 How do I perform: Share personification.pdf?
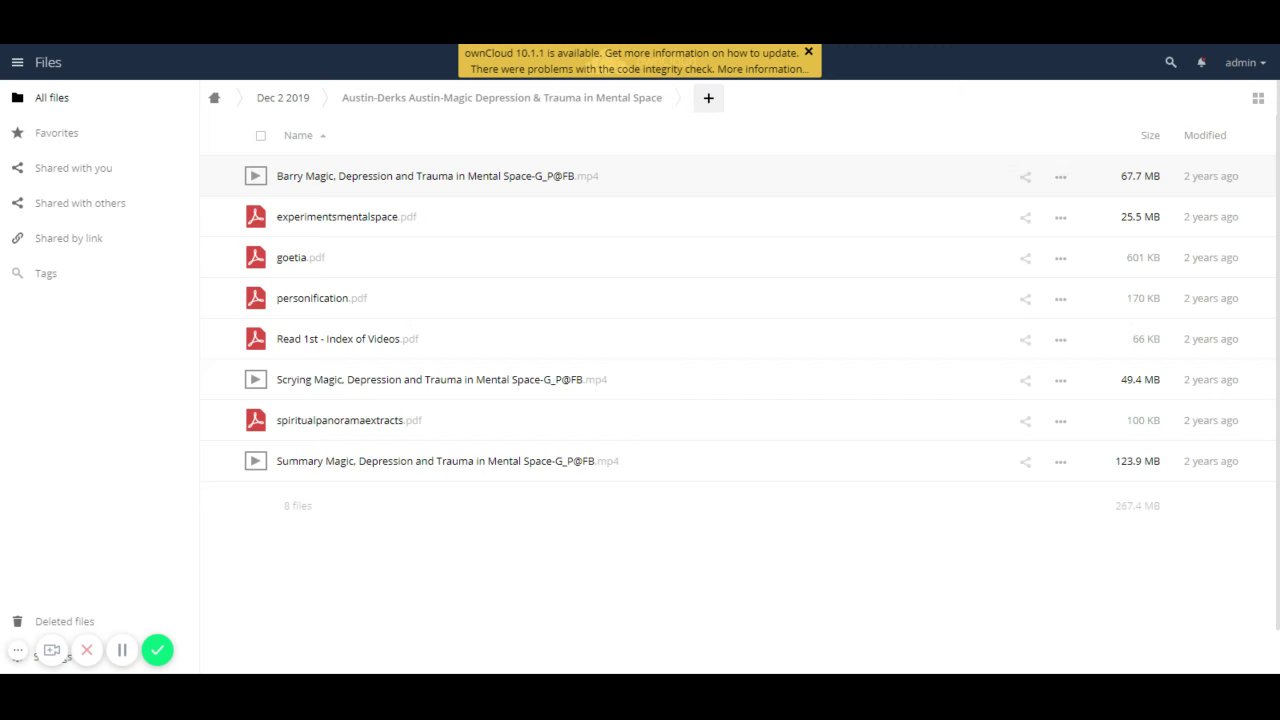[x=1025, y=299]
